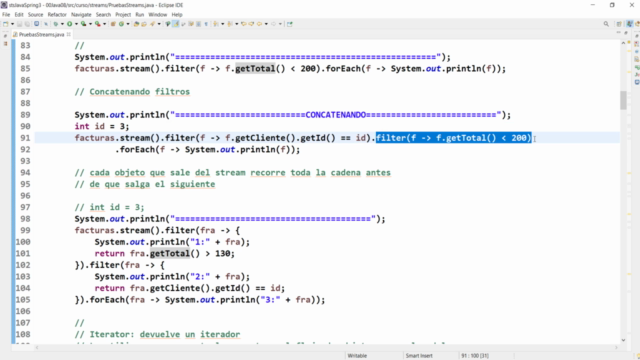The image size is (640, 360).
Task: Click the vertical scrollbar up arrow
Action: pos(623,42)
